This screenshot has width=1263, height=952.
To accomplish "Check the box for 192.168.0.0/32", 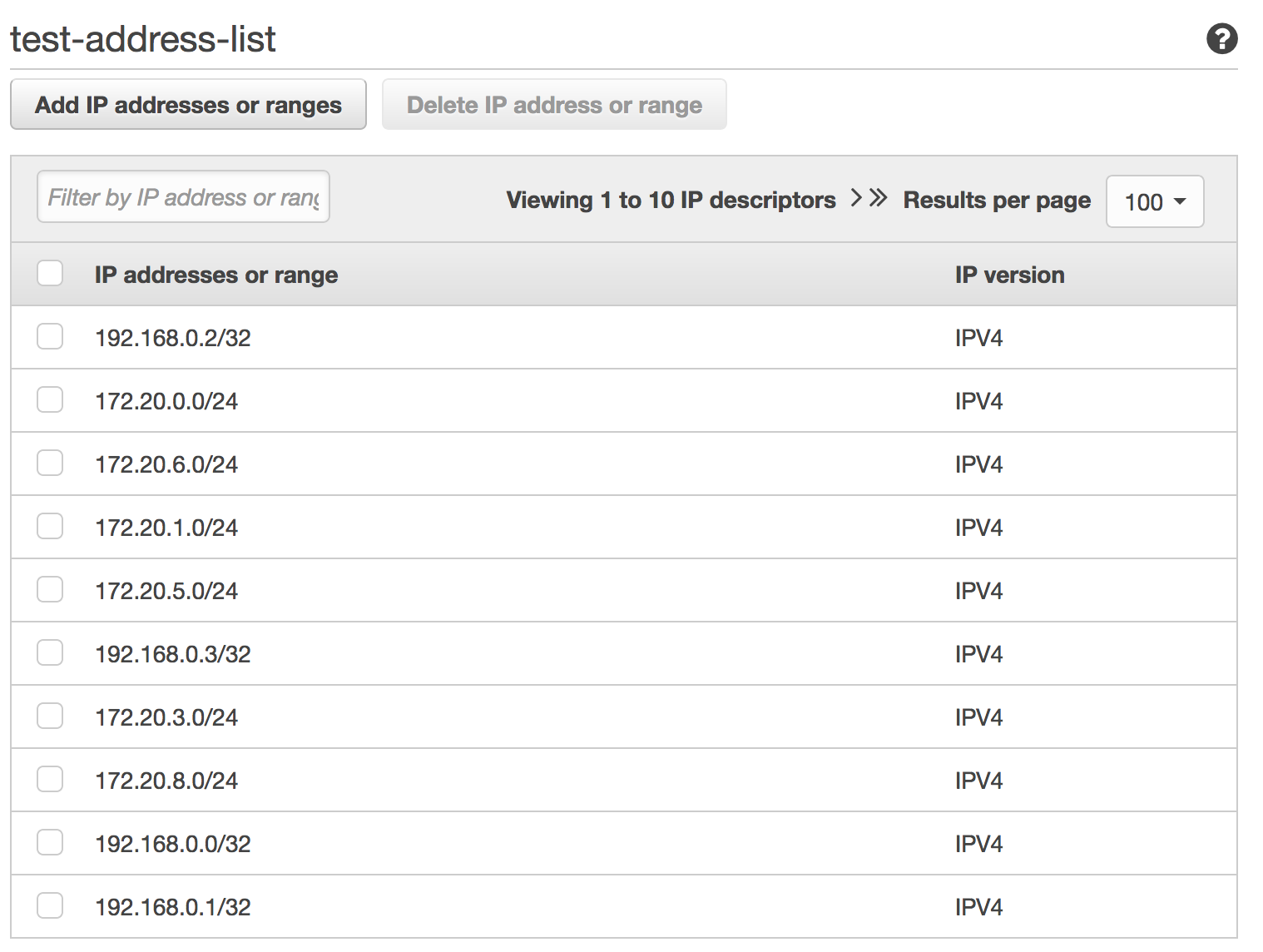I will (50, 842).
